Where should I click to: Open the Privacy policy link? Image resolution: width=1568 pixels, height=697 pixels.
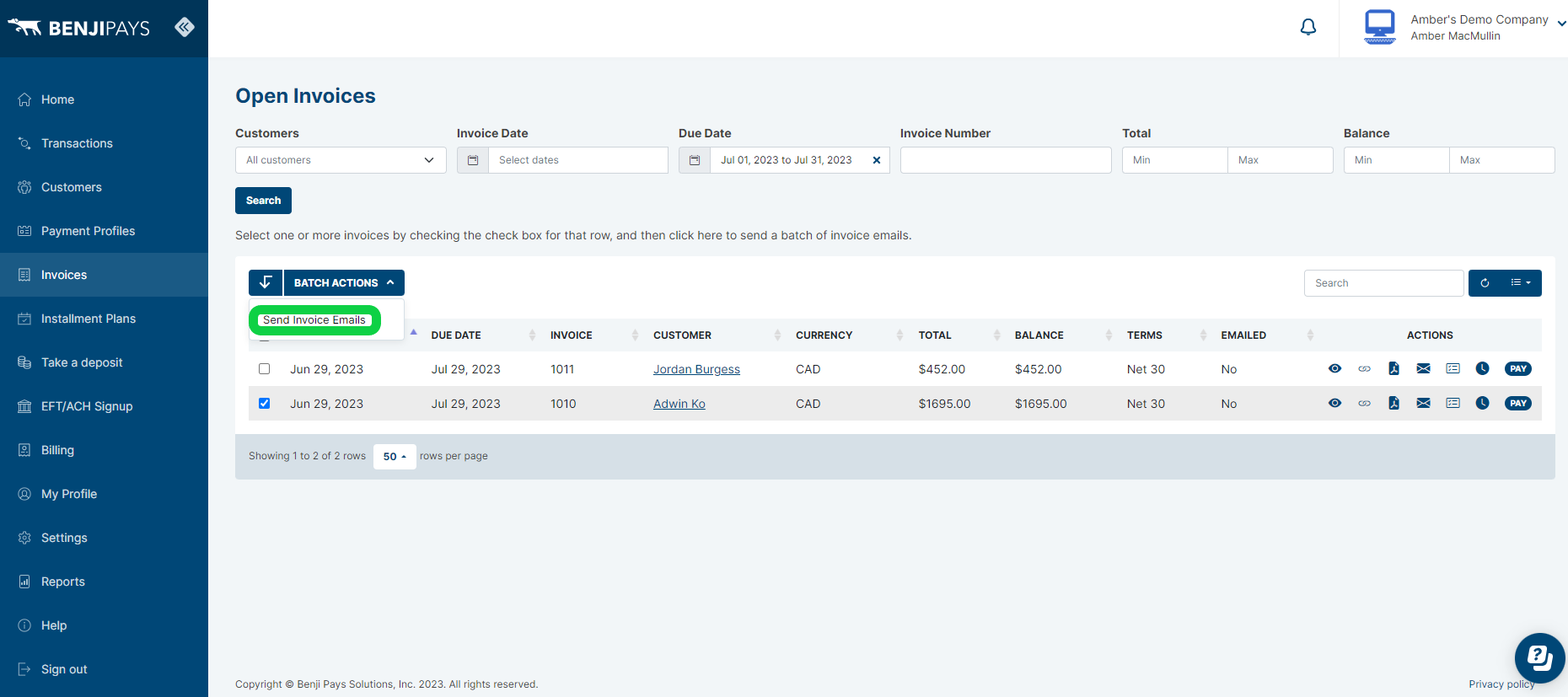click(1501, 684)
